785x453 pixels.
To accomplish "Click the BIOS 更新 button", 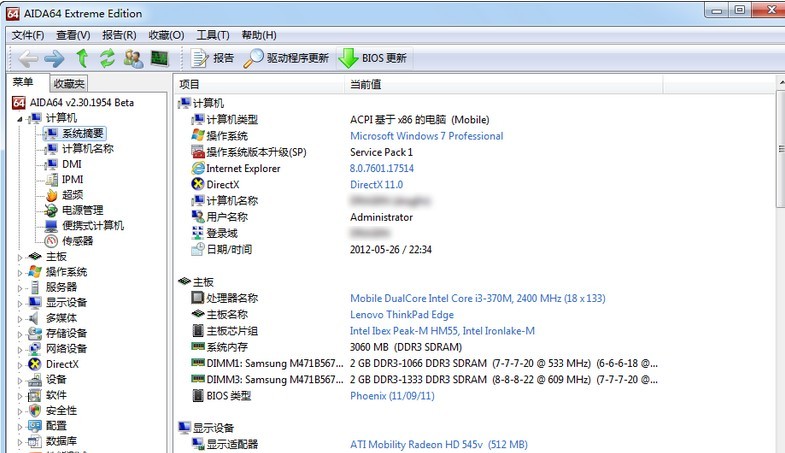I will coord(372,58).
